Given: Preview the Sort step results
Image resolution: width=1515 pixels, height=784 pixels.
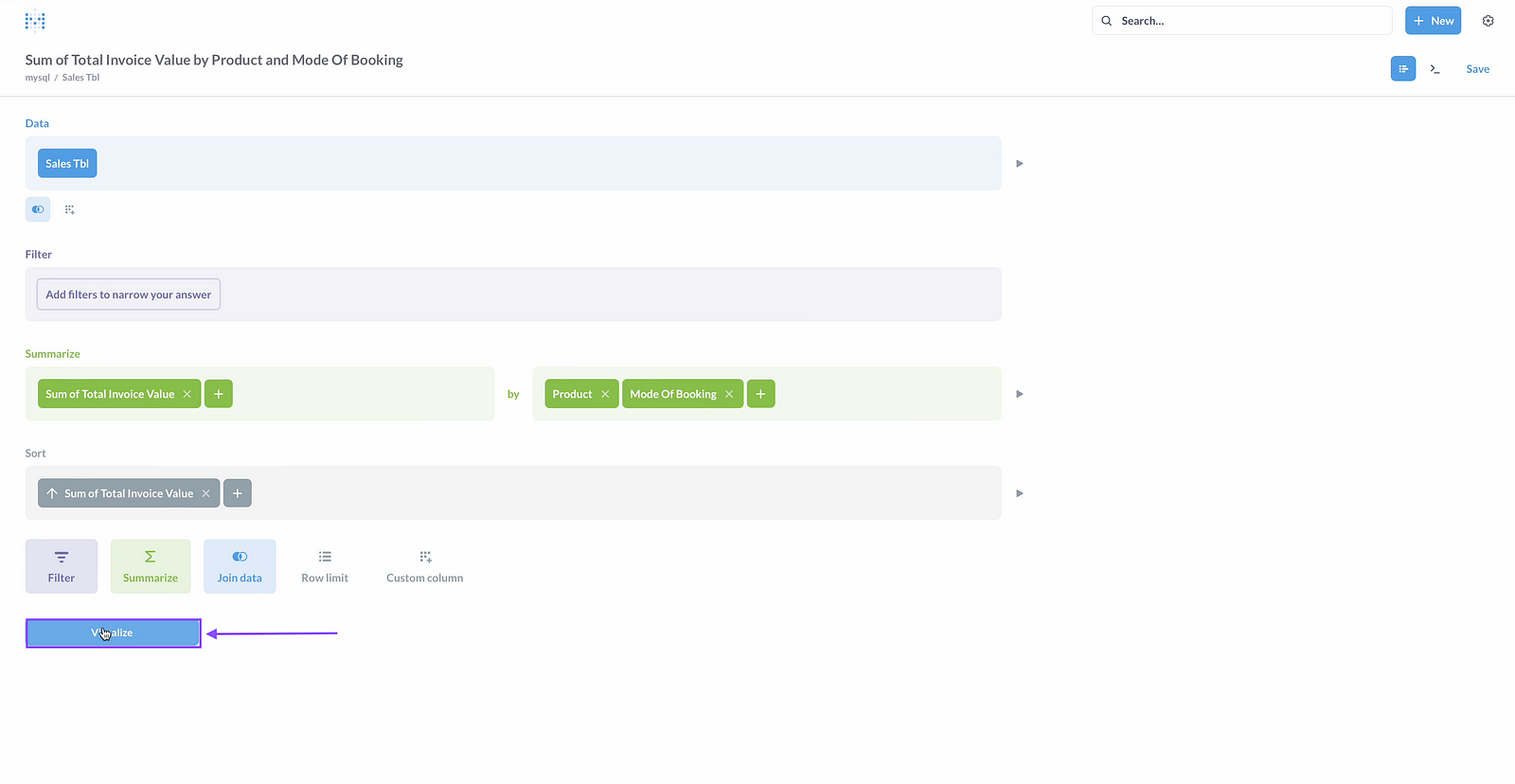Looking at the screenshot, I should pyautogui.click(x=1020, y=493).
